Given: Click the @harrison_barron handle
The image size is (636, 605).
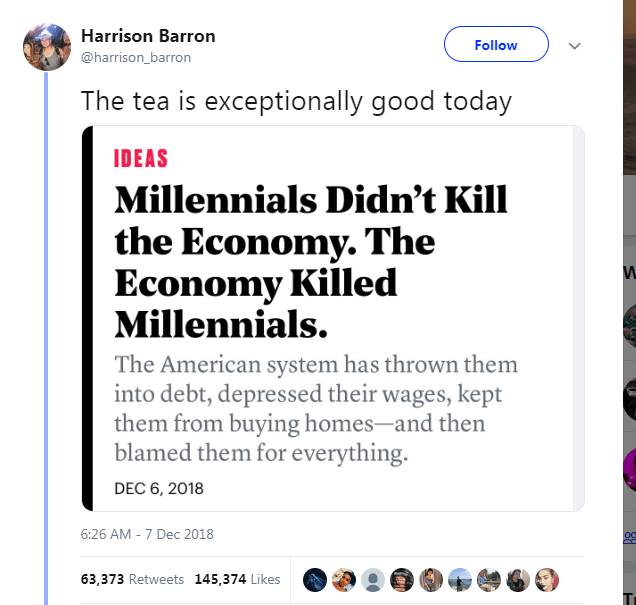Looking at the screenshot, I should click(135, 58).
